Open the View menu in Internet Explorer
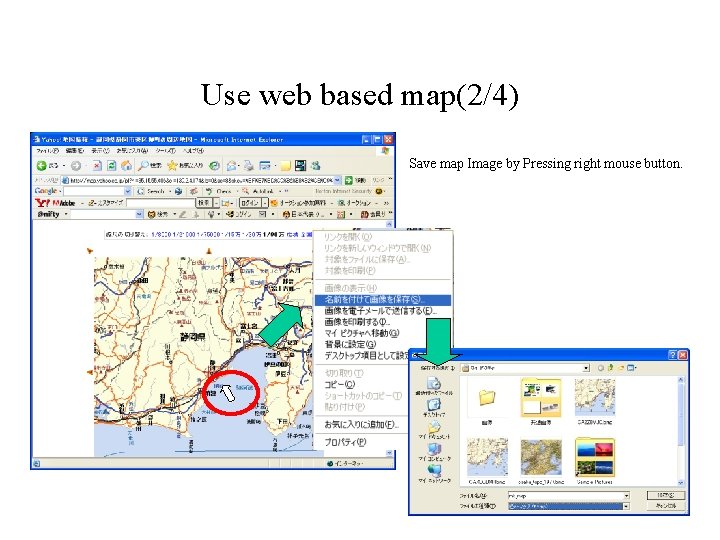 [100, 150]
